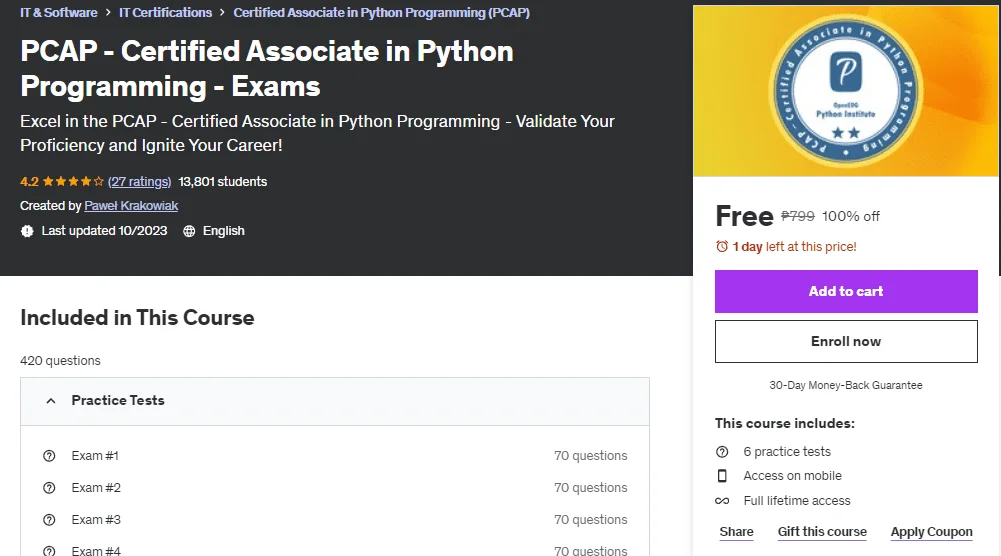Open the IT & Software breadcrumb
The width and height of the screenshot is (1001, 556).
[x=59, y=13]
